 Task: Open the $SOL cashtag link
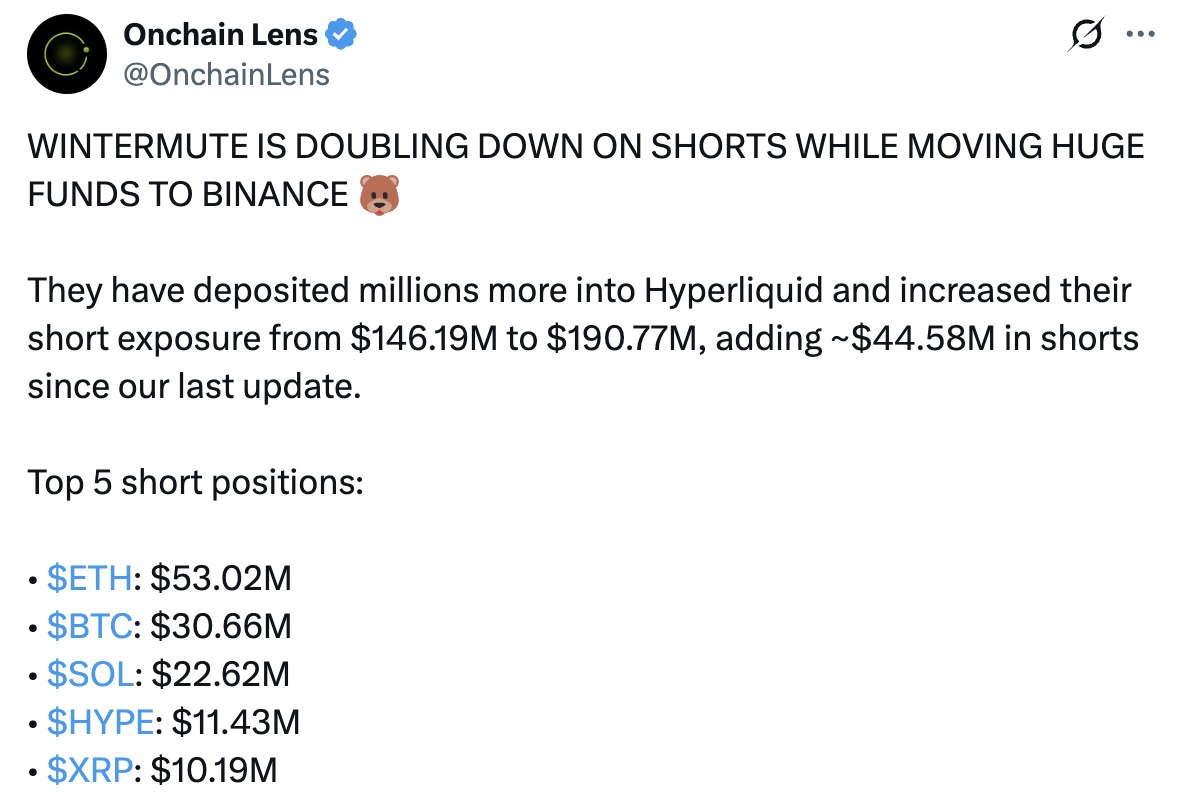pos(90,674)
